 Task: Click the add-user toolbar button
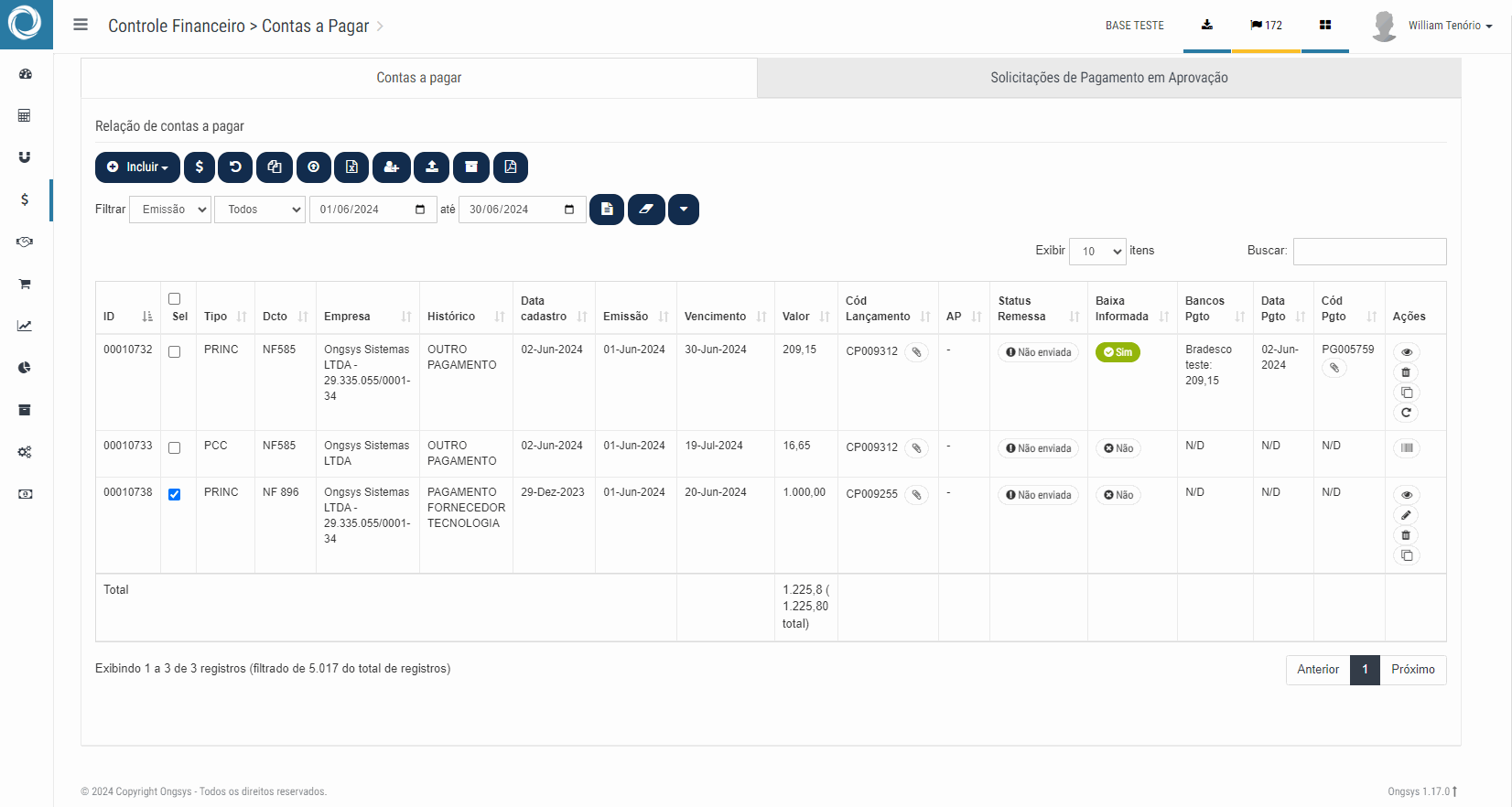[392, 167]
